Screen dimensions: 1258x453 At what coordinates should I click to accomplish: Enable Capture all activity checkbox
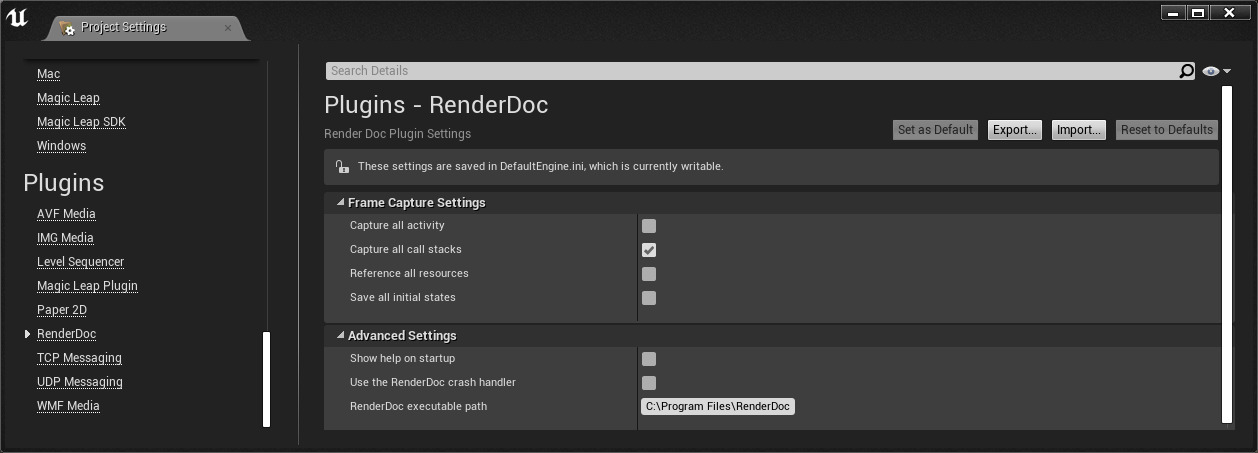(649, 226)
